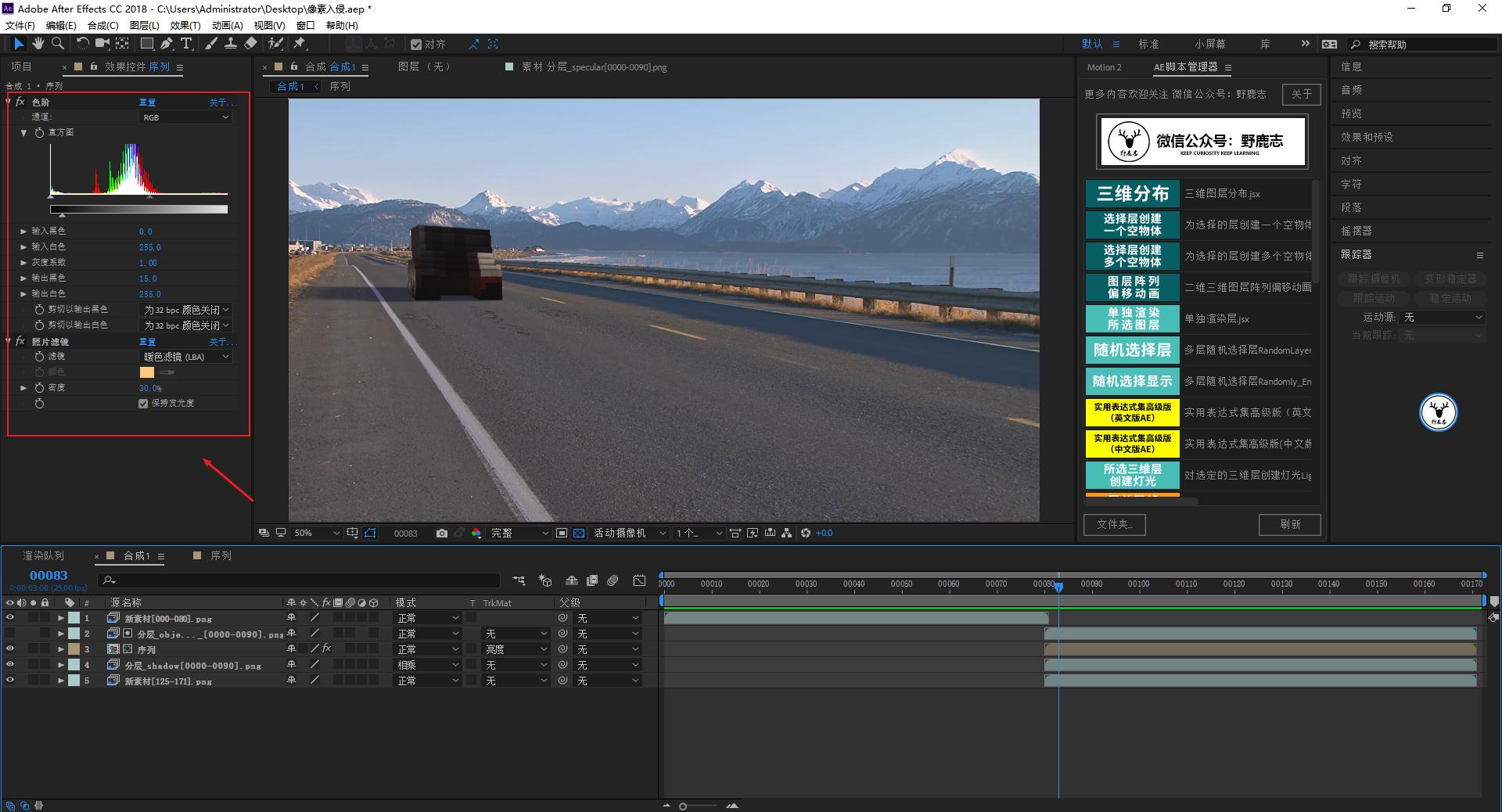The image size is (1502, 812).
Task: Toggle the 对齐 snapping checkbox
Action: click(x=416, y=45)
